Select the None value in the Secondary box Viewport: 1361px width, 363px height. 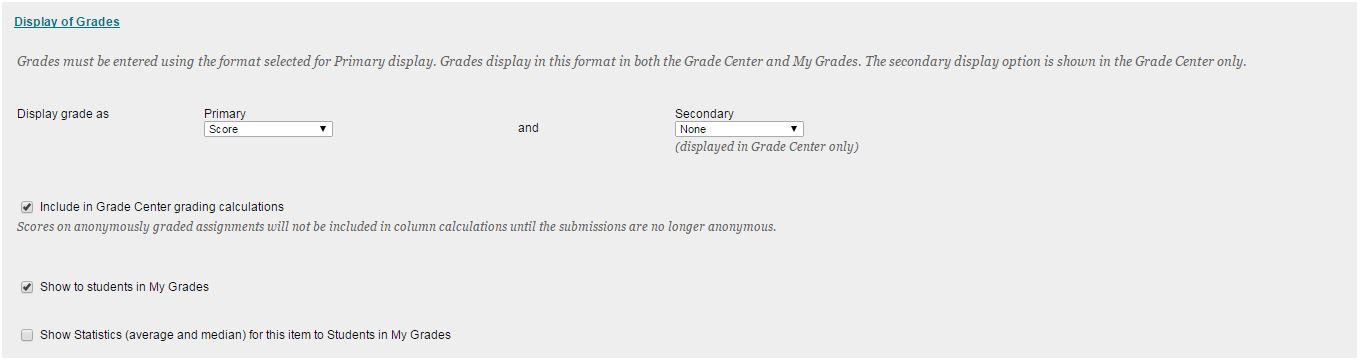693,129
